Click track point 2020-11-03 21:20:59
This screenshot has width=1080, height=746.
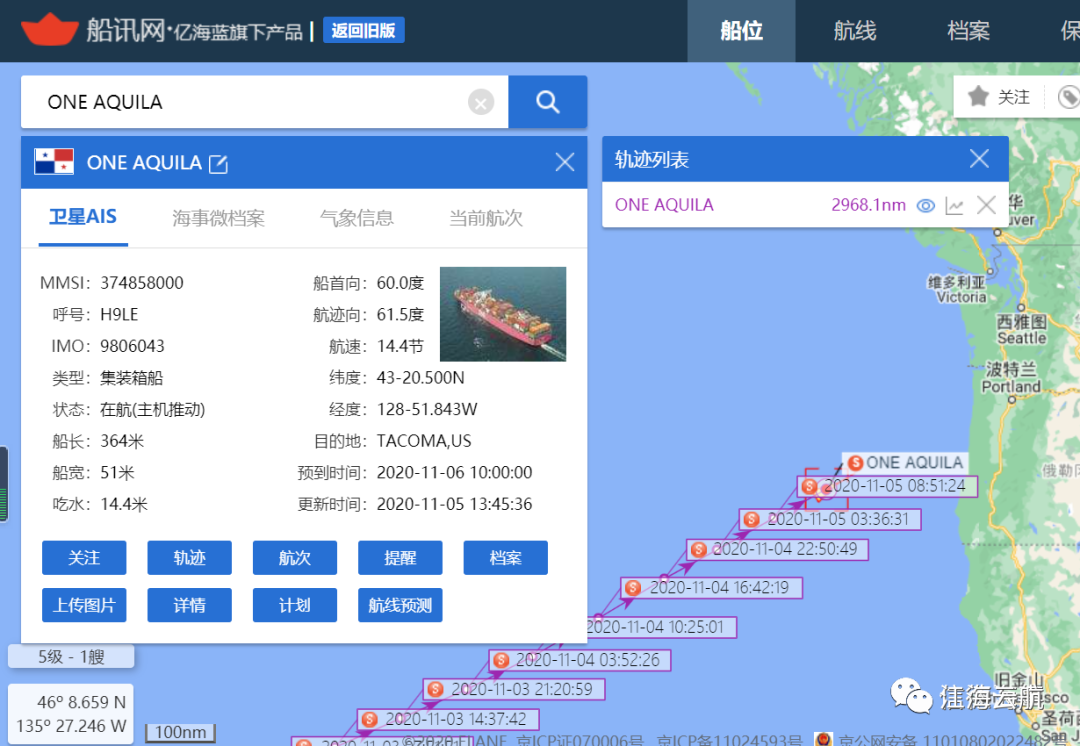514,689
